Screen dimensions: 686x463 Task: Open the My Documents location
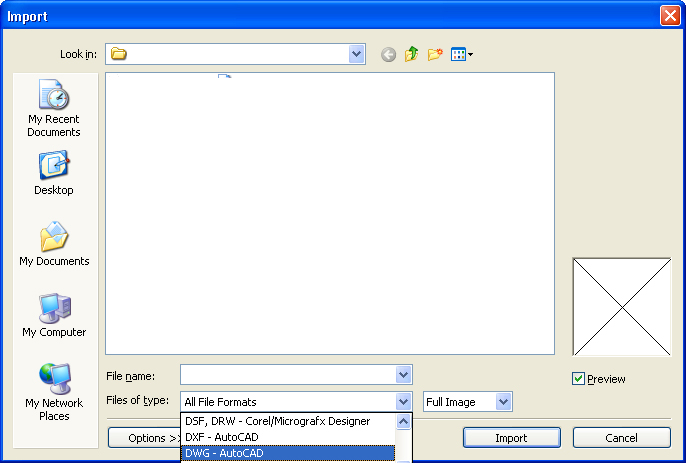click(54, 244)
